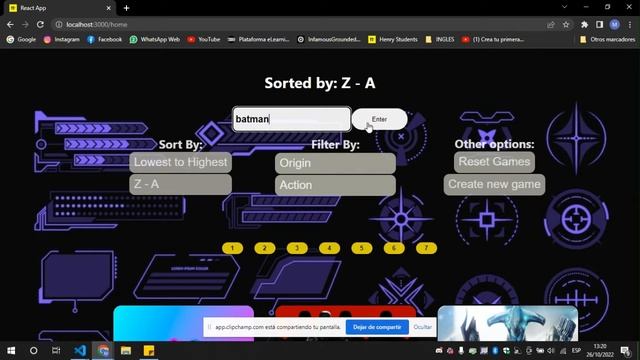Open the Windows Start menu

pos(11,351)
